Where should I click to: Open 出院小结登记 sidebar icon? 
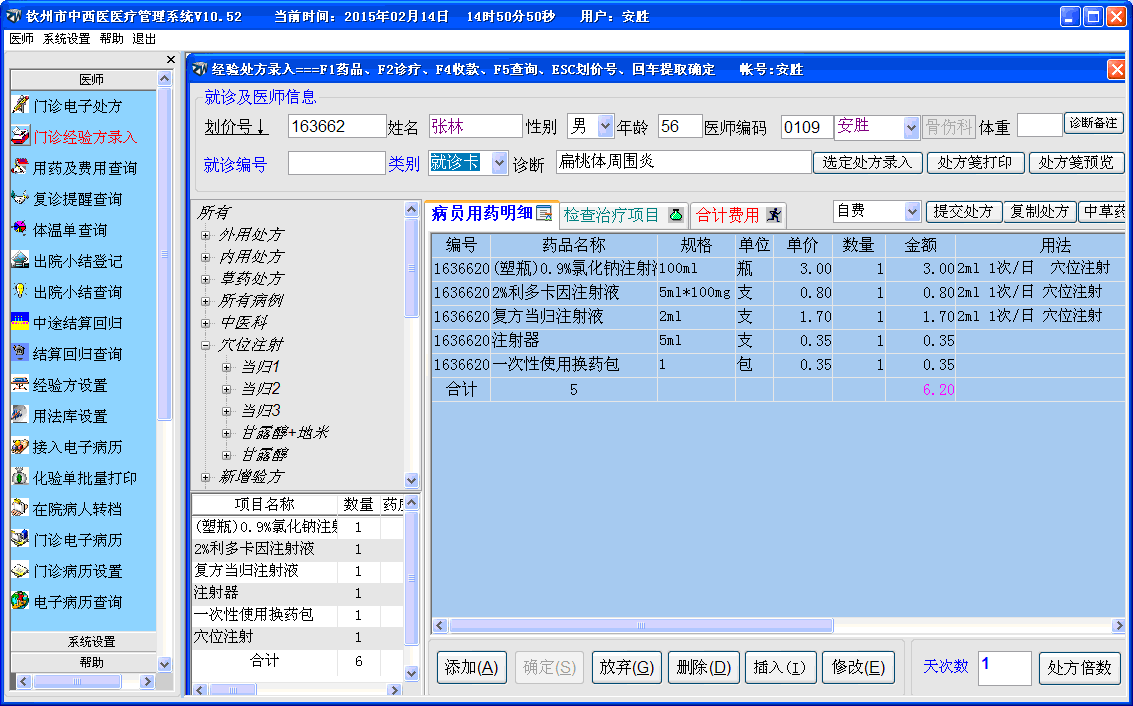pyautogui.click(x=20, y=260)
